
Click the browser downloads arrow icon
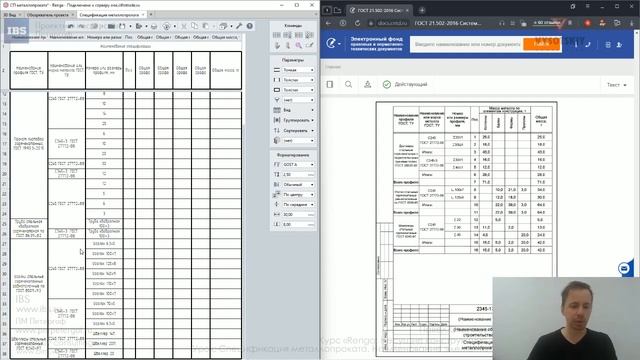coord(632,23)
